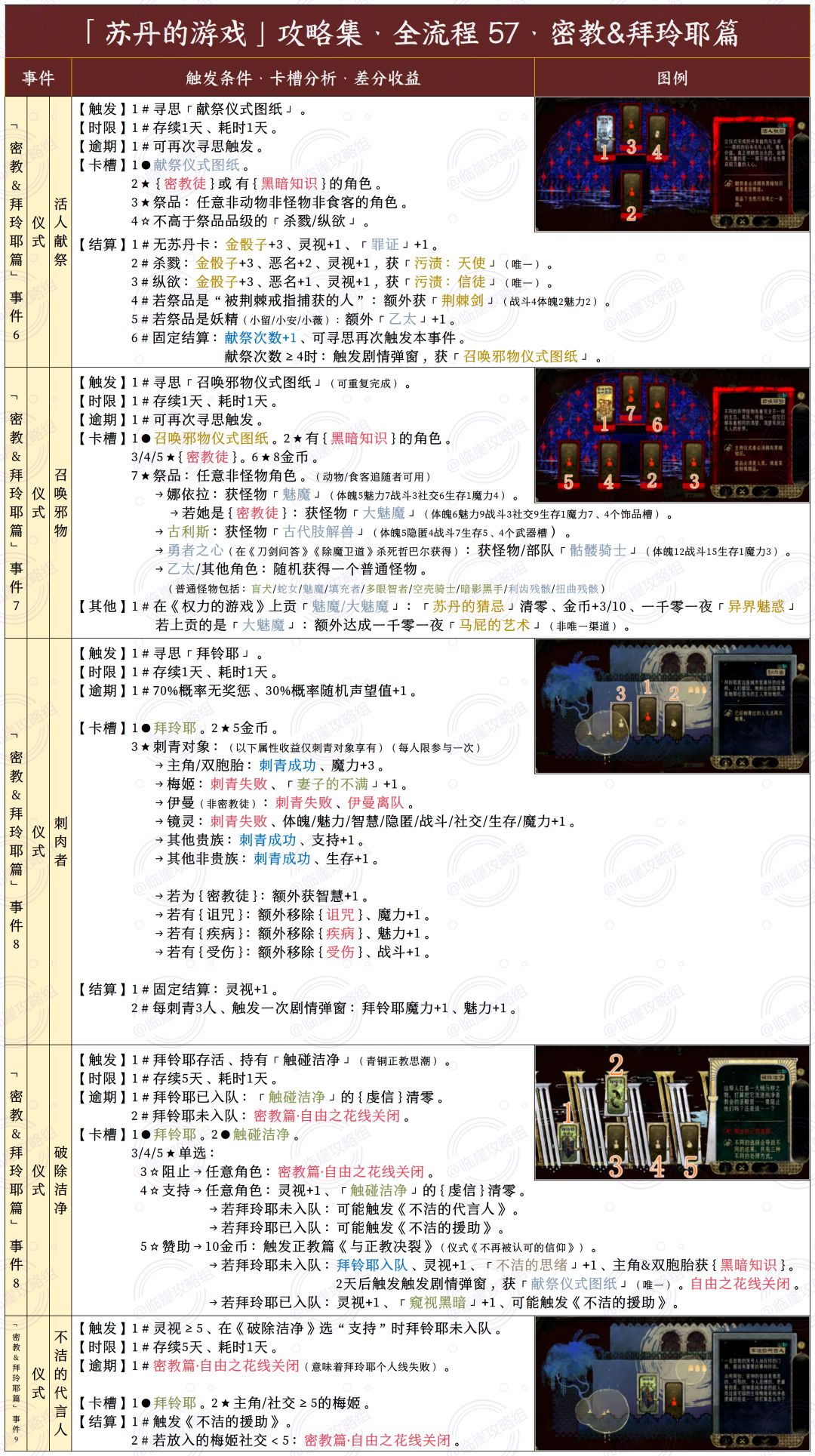Open the 破除洁净 example screenshot
Viewport: 815px width, 1456px height.
pos(672,1113)
